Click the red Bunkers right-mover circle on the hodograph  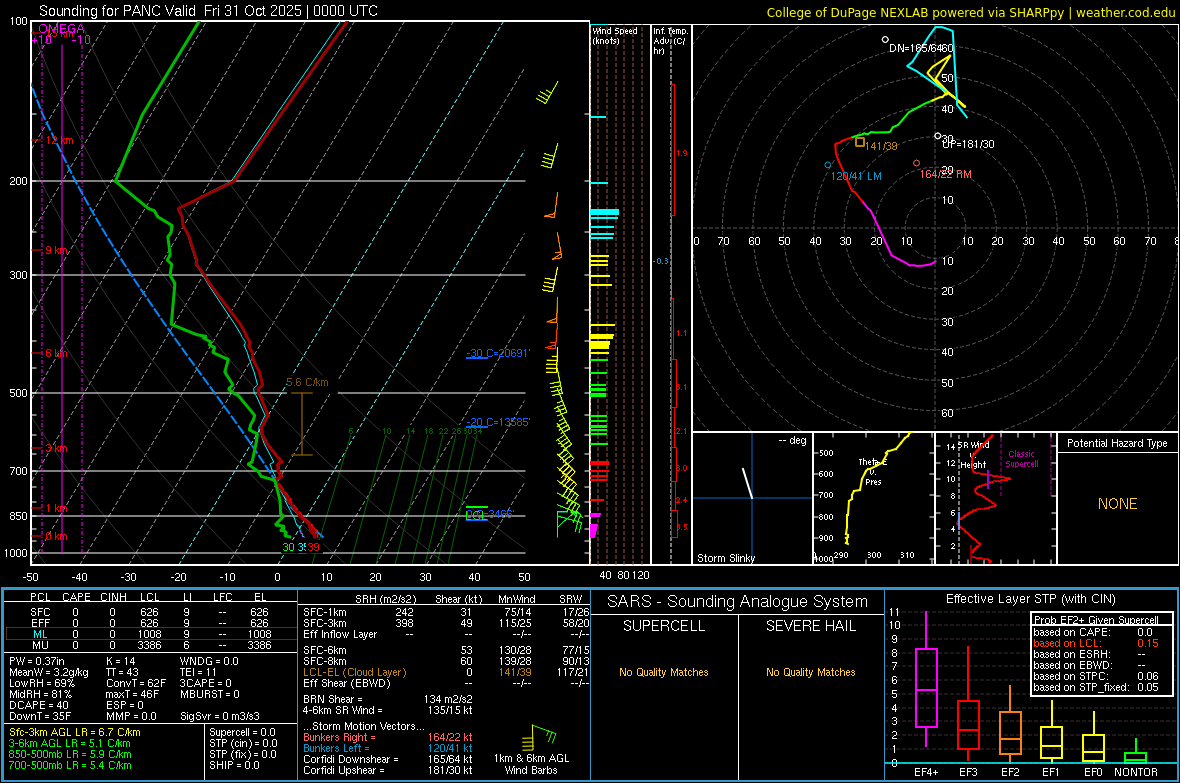[x=916, y=163]
